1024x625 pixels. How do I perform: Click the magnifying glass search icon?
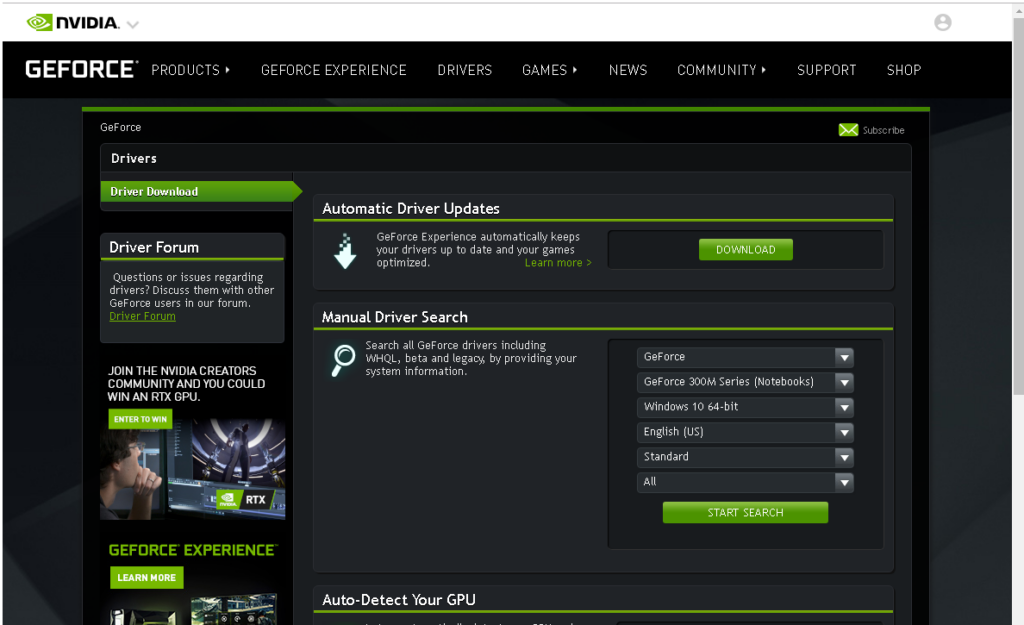(x=343, y=361)
